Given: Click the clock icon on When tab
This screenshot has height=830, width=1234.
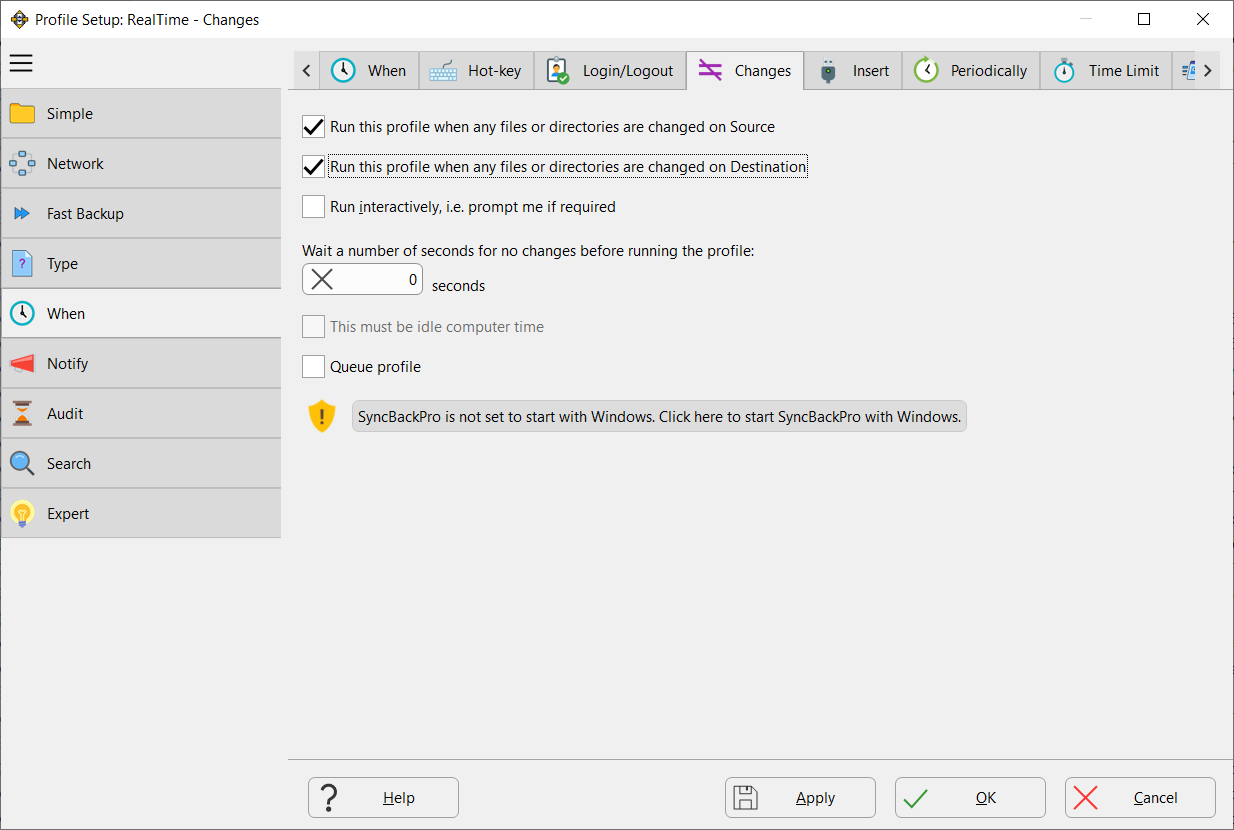Looking at the screenshot, I should coord(343,70).
